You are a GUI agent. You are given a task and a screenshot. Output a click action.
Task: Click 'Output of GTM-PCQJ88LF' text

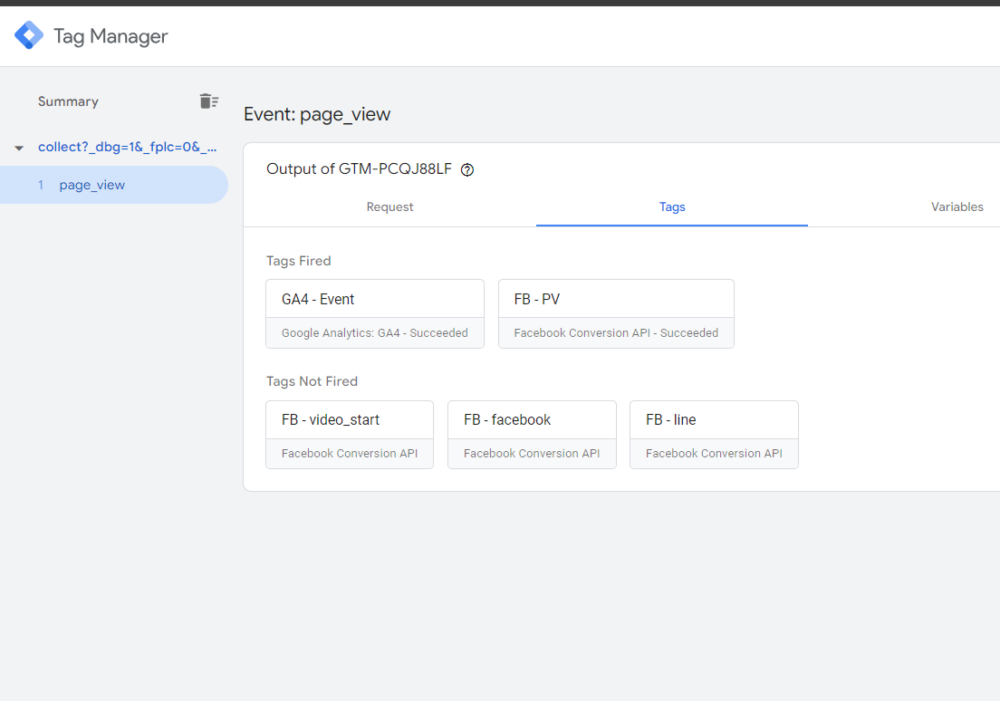pos(359,169)
